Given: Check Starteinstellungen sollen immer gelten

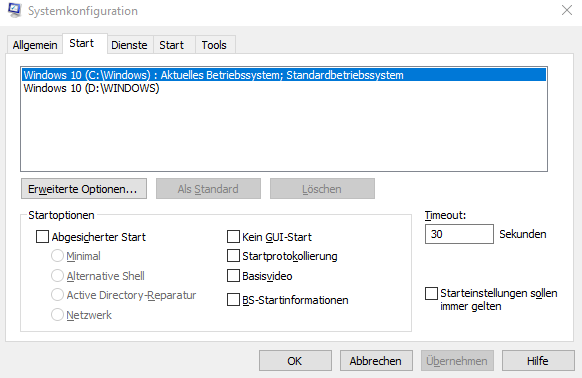Looking at the screenshot, I should point(431,293).
